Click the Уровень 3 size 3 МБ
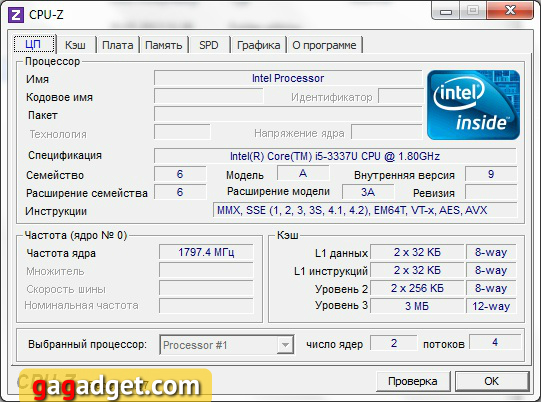 point(417,306)
